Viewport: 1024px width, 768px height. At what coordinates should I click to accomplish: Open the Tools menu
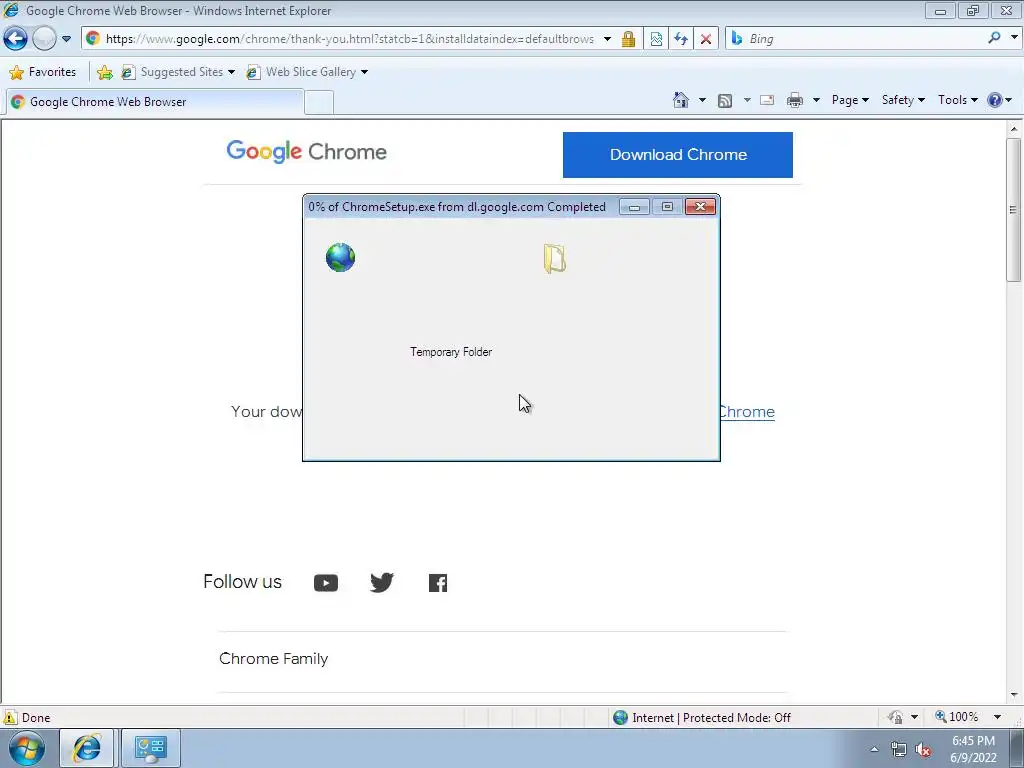click(957, 100)
